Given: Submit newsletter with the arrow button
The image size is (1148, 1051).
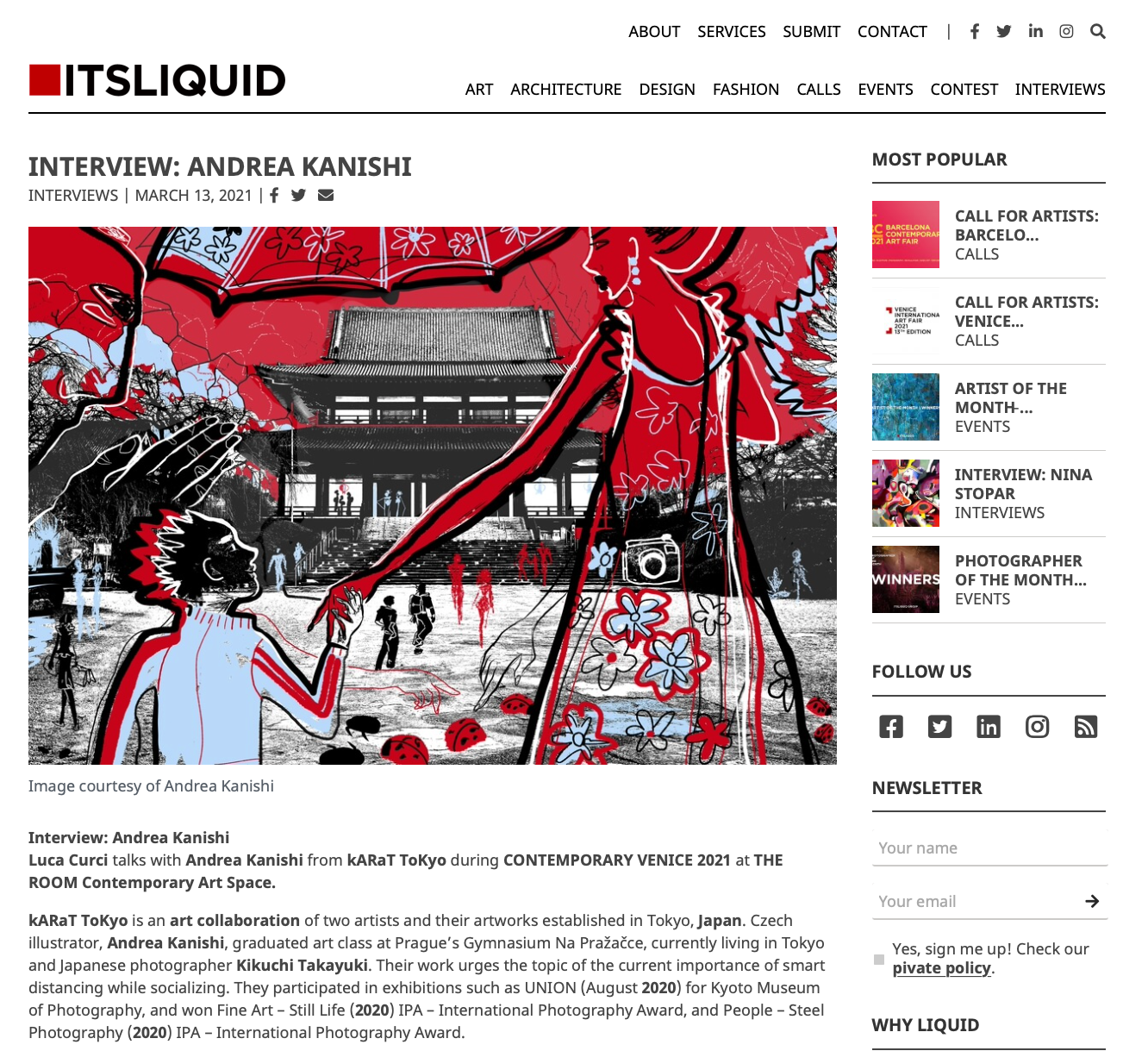Looking at the screenshot, I should pos(1092,901).
